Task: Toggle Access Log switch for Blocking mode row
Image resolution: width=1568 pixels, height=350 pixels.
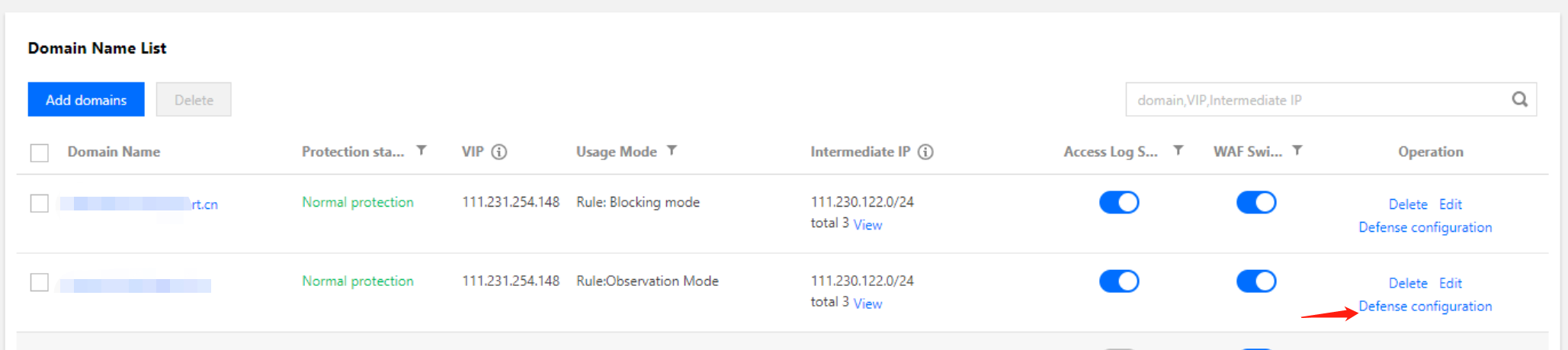Action: (x=1119, y=202)
